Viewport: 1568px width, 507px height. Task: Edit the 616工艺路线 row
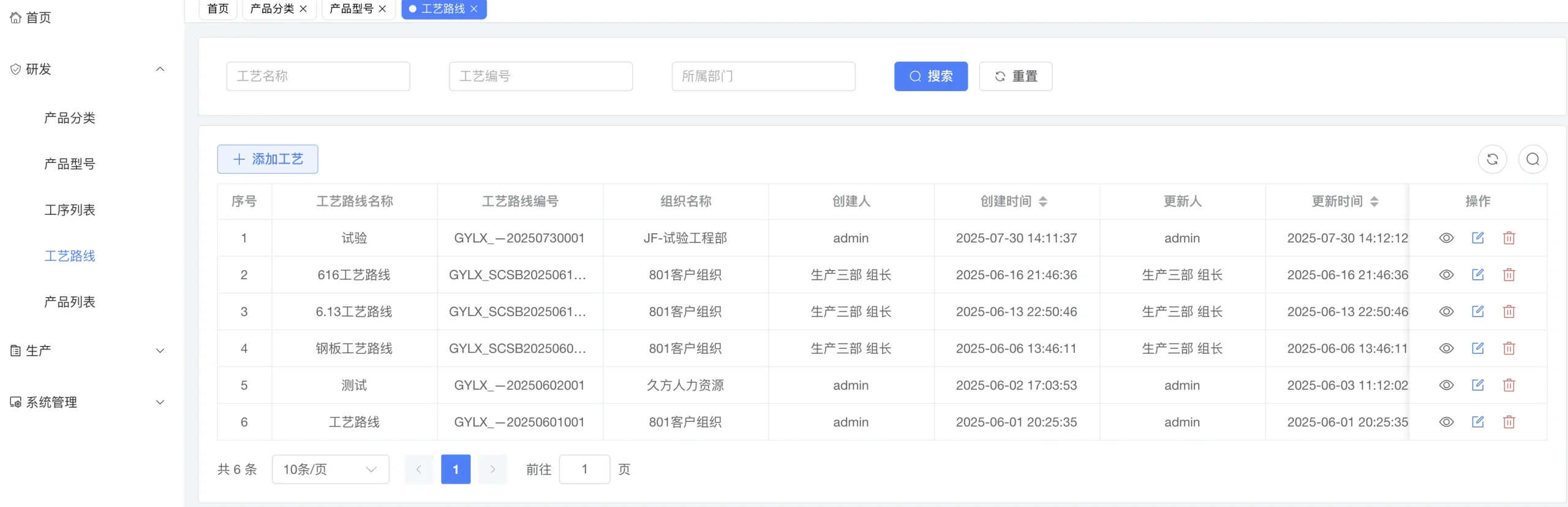coord(1477,275)
